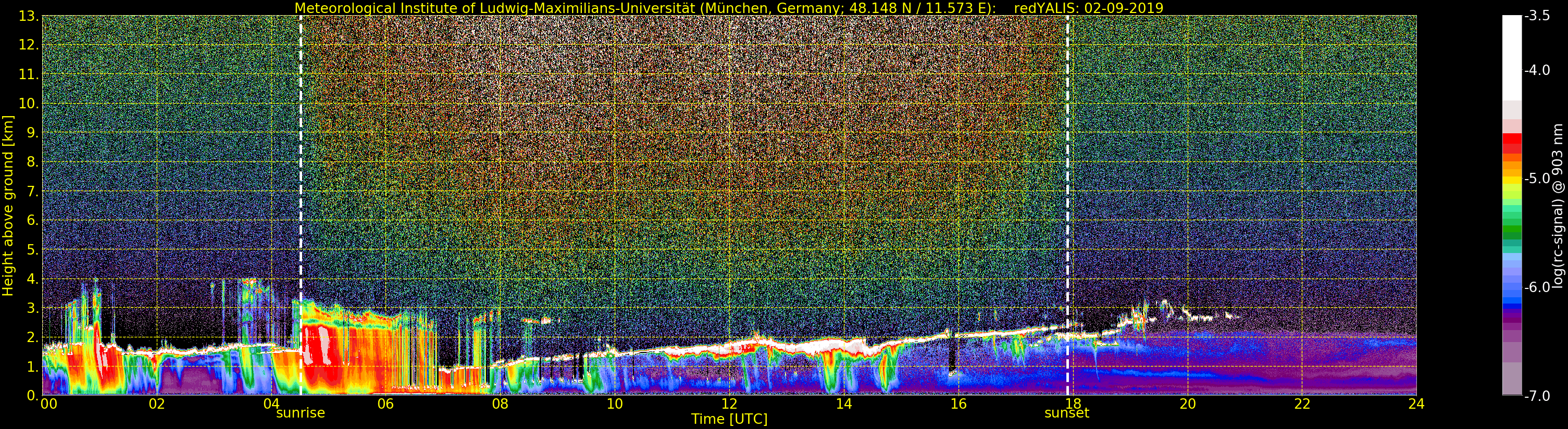The height and width of the screenshot is (429, 1568).
Task: Click the time axis tick '12'
Action: [729, 404]
